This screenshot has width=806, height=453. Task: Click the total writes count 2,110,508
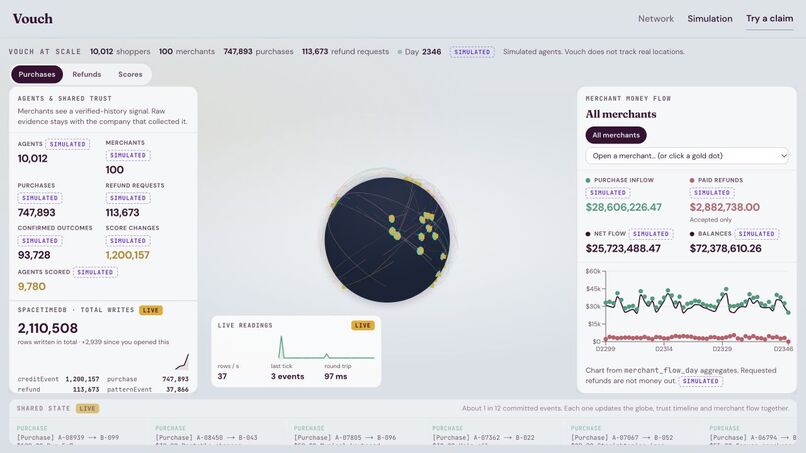tap(48, 328)
